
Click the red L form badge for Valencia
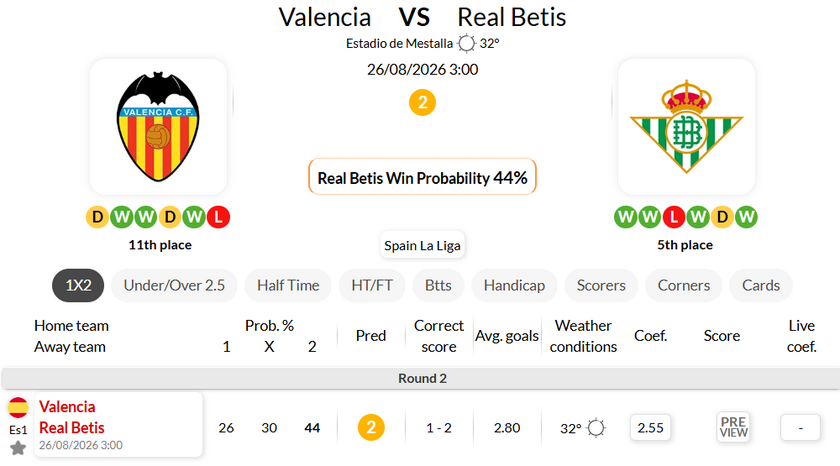218,217
